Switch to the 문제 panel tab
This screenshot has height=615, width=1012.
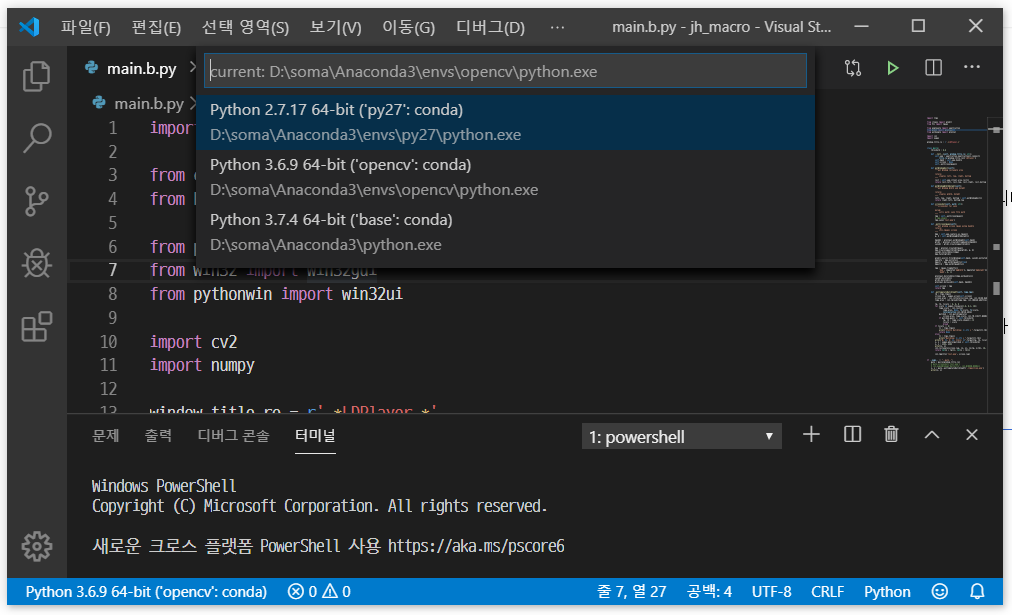pos(105,436)
